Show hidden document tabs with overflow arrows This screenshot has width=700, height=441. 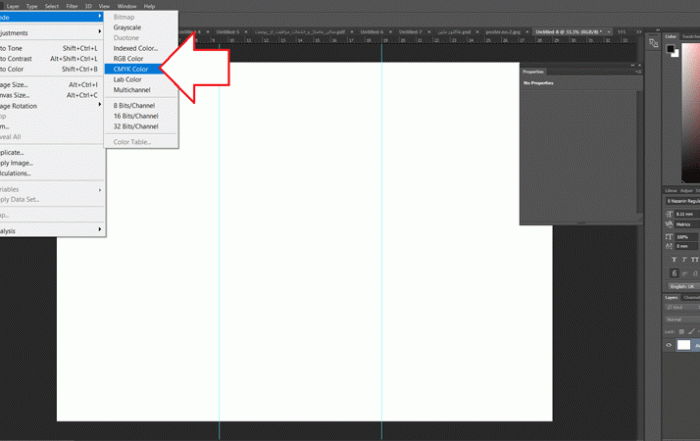(639, 32)
